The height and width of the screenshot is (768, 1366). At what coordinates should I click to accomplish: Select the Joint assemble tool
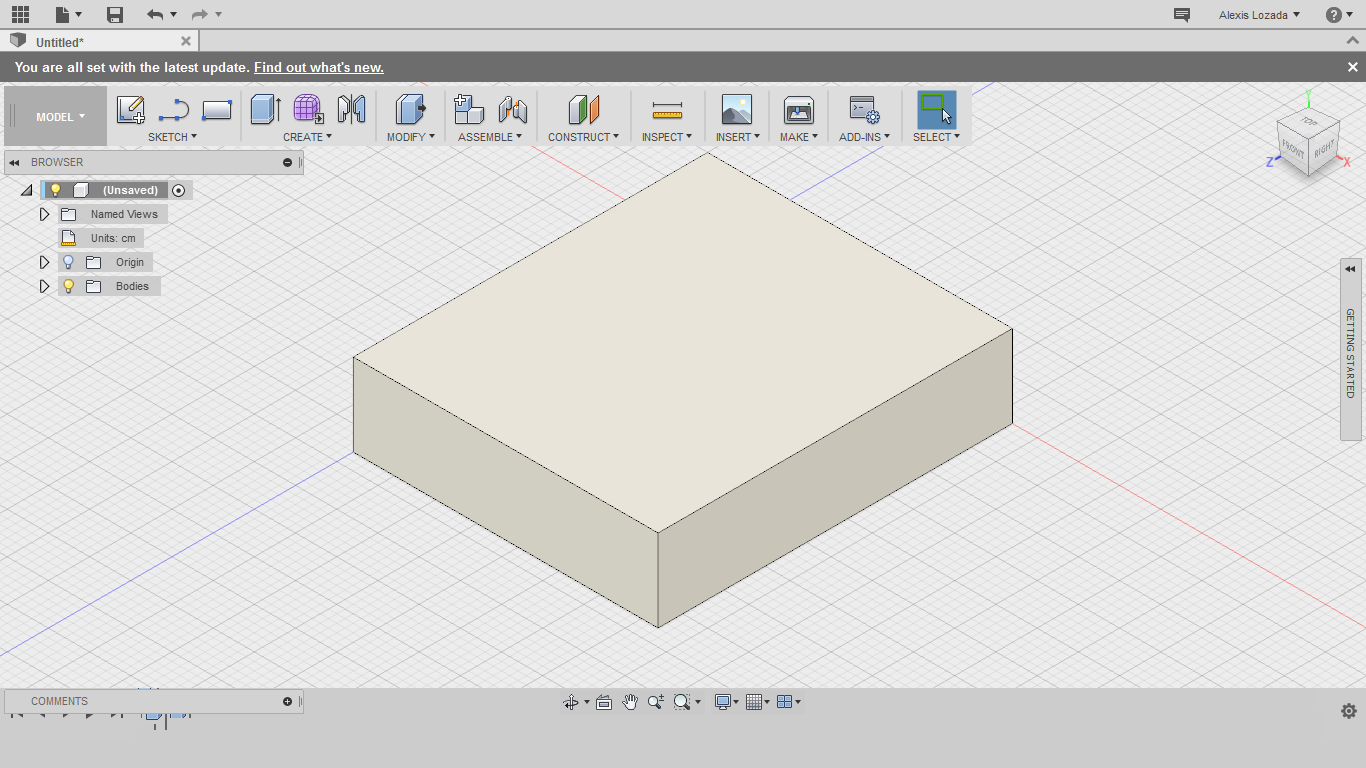pyautogui.click(x=512, y=109)
